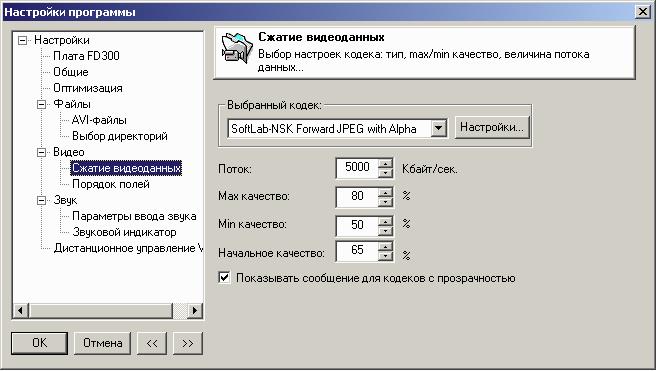Collapse the Видео tree branch
This screenshot has width=656, height=371.
(41, 153)
